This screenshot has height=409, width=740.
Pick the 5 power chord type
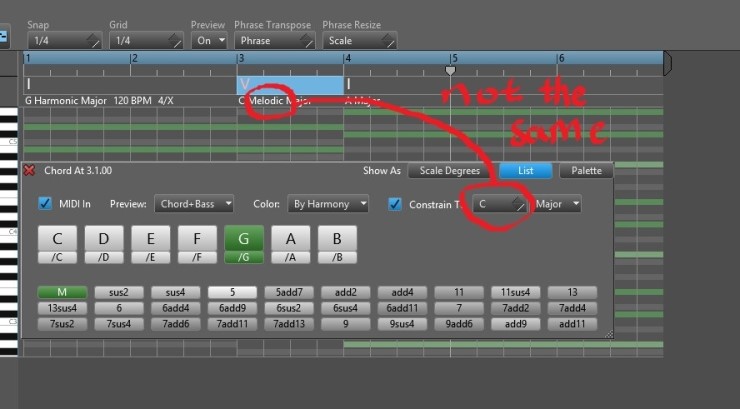(x=232, y=292)
